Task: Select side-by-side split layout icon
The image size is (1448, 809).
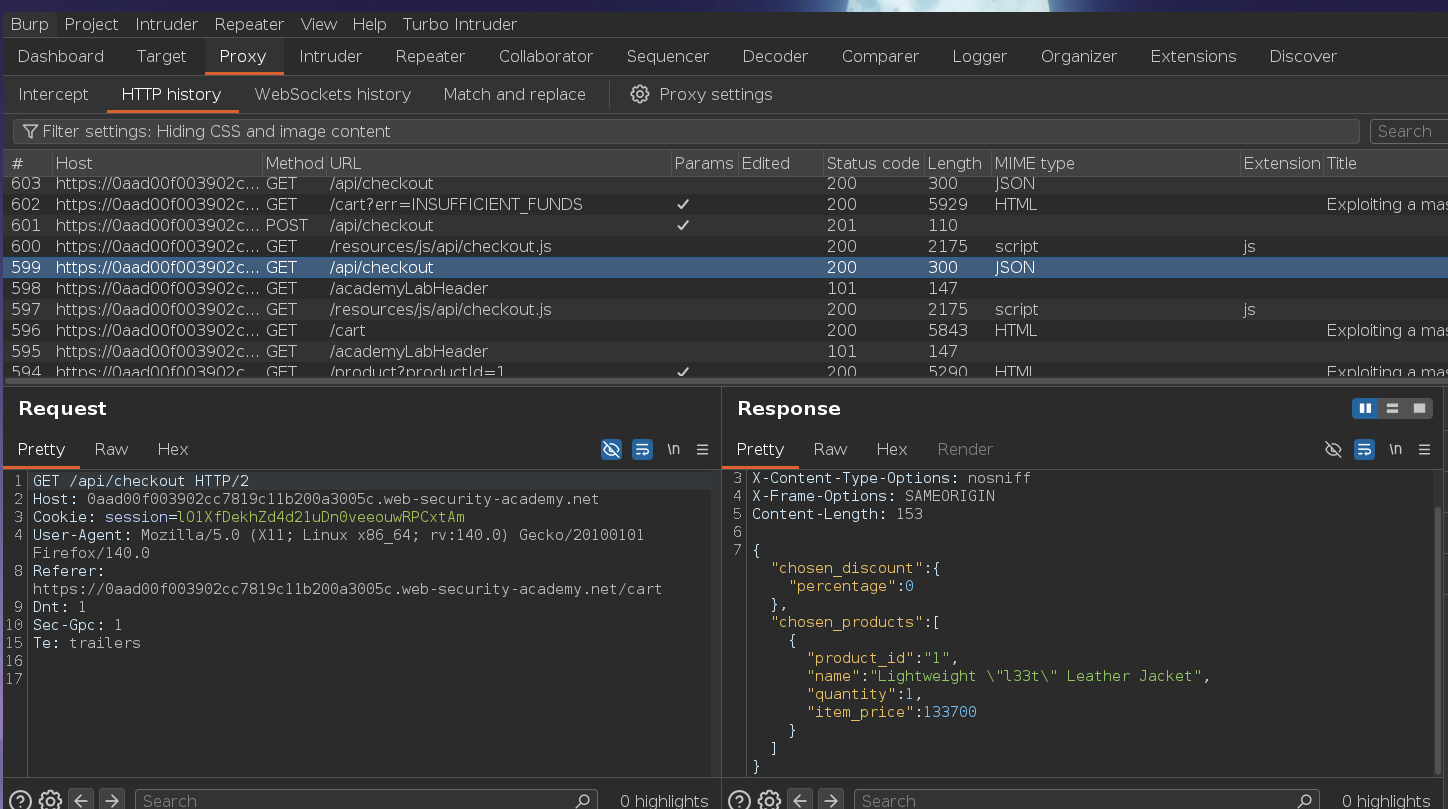Action: [x=1365, y=408]
